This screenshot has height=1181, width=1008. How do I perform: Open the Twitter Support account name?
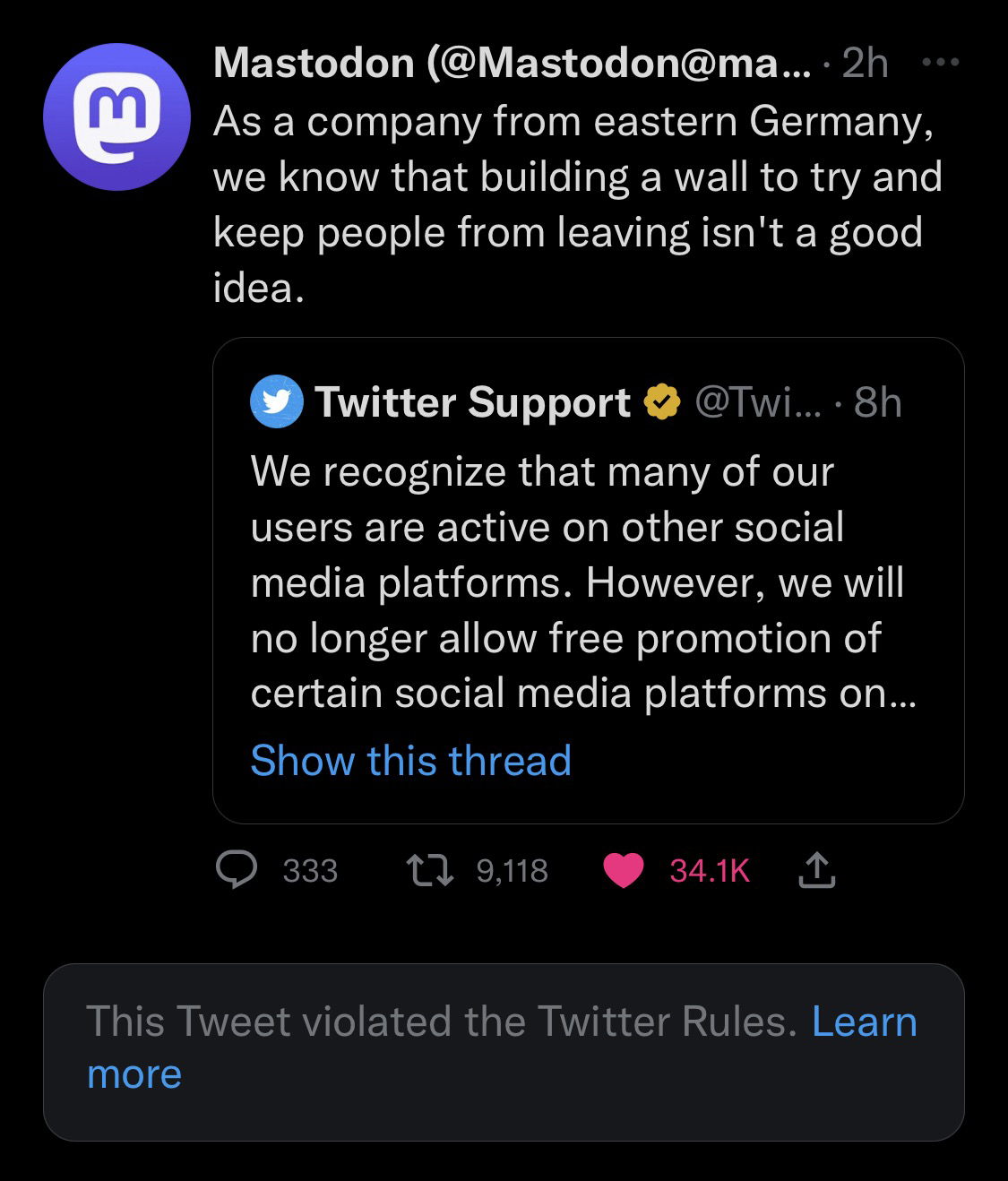472,402
